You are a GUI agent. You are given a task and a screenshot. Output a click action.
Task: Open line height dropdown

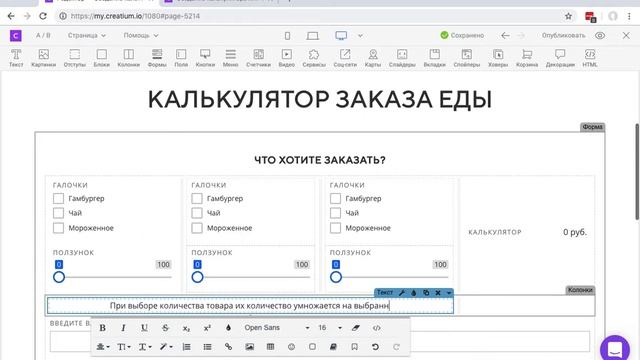(x=144, y=347)
